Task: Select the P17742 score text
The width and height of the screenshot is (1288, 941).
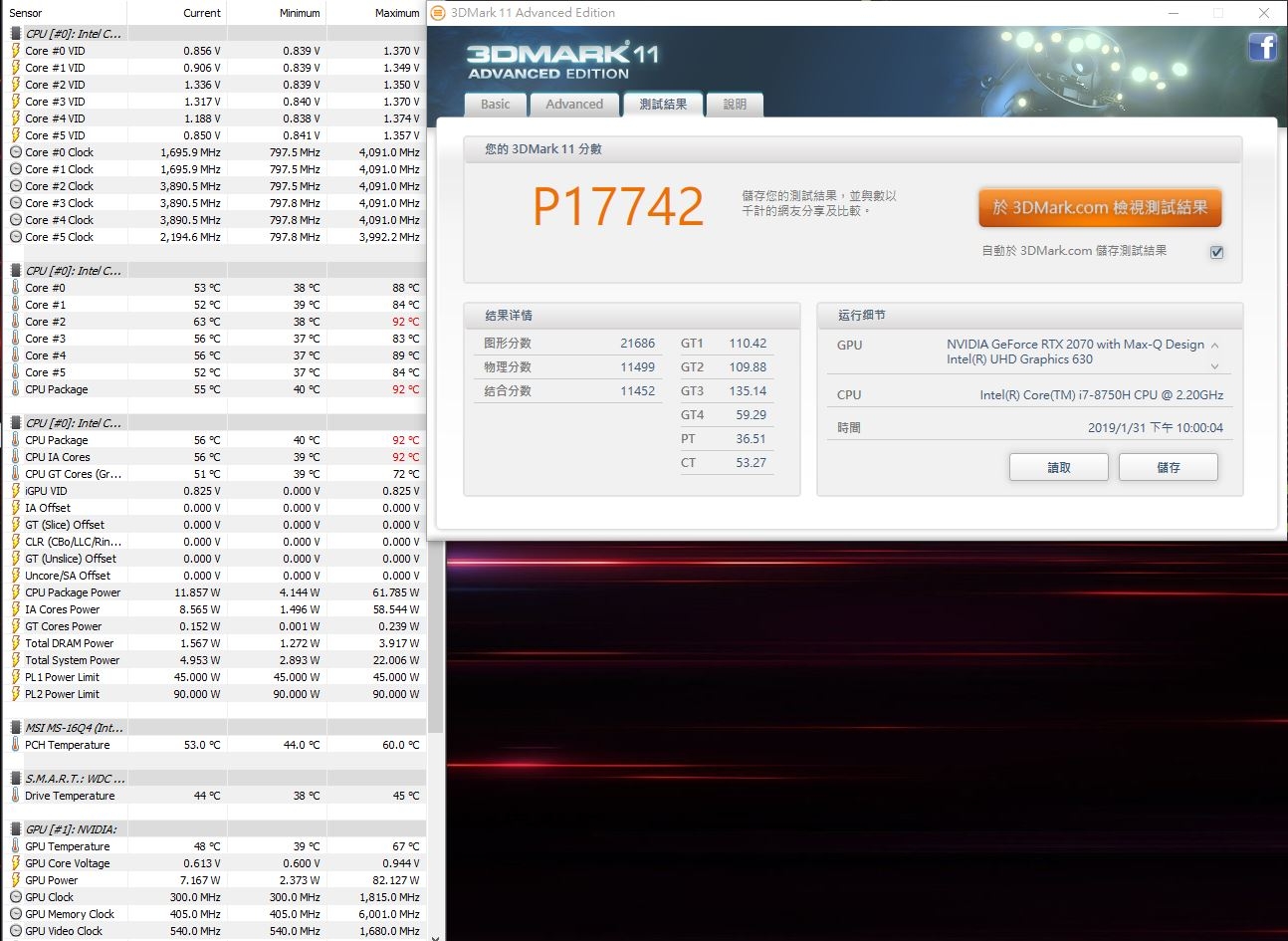Action: point(618,206)
